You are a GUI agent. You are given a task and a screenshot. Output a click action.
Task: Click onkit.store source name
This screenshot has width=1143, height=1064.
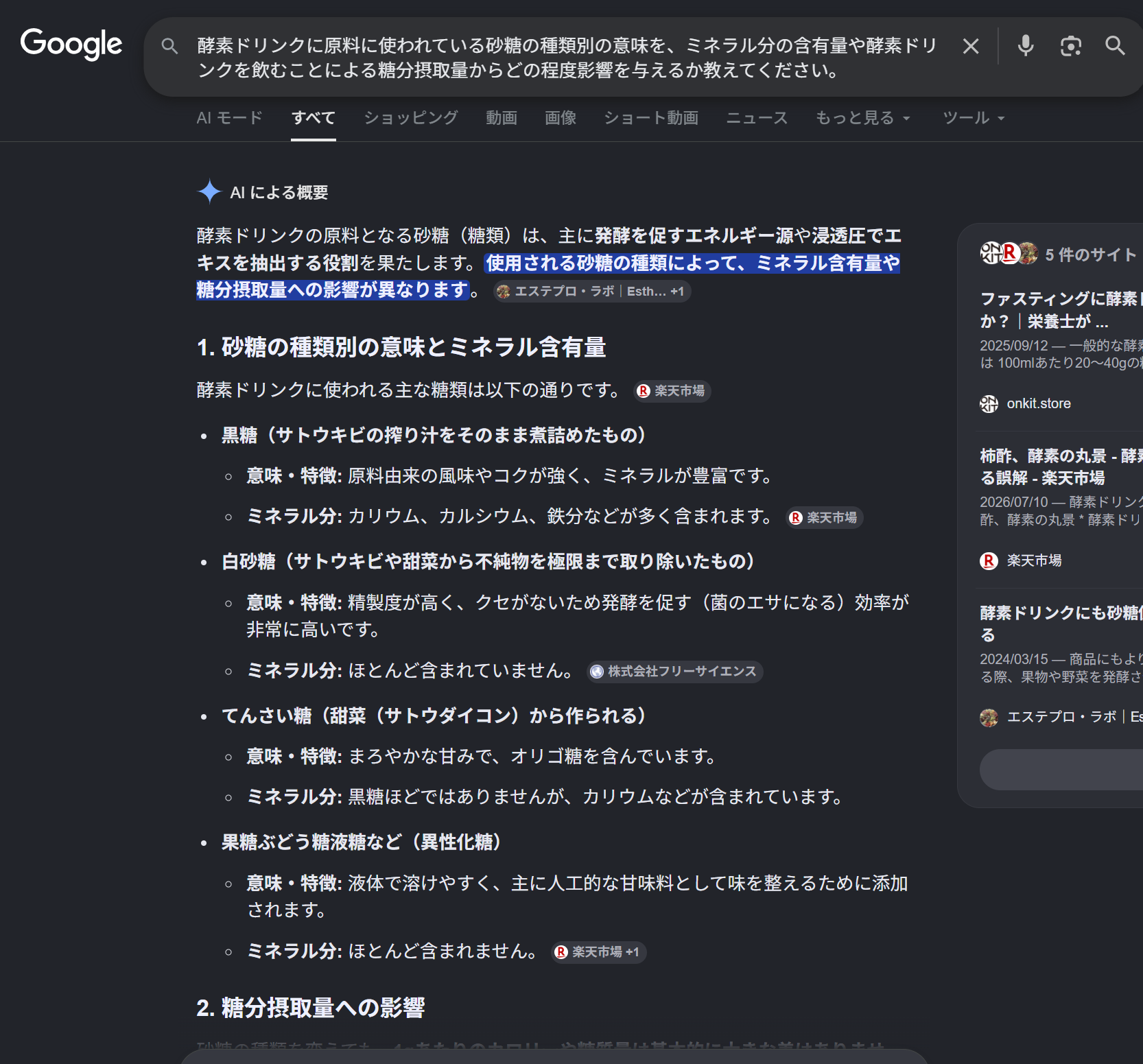pyautogui.click(x=1038, y=404)
